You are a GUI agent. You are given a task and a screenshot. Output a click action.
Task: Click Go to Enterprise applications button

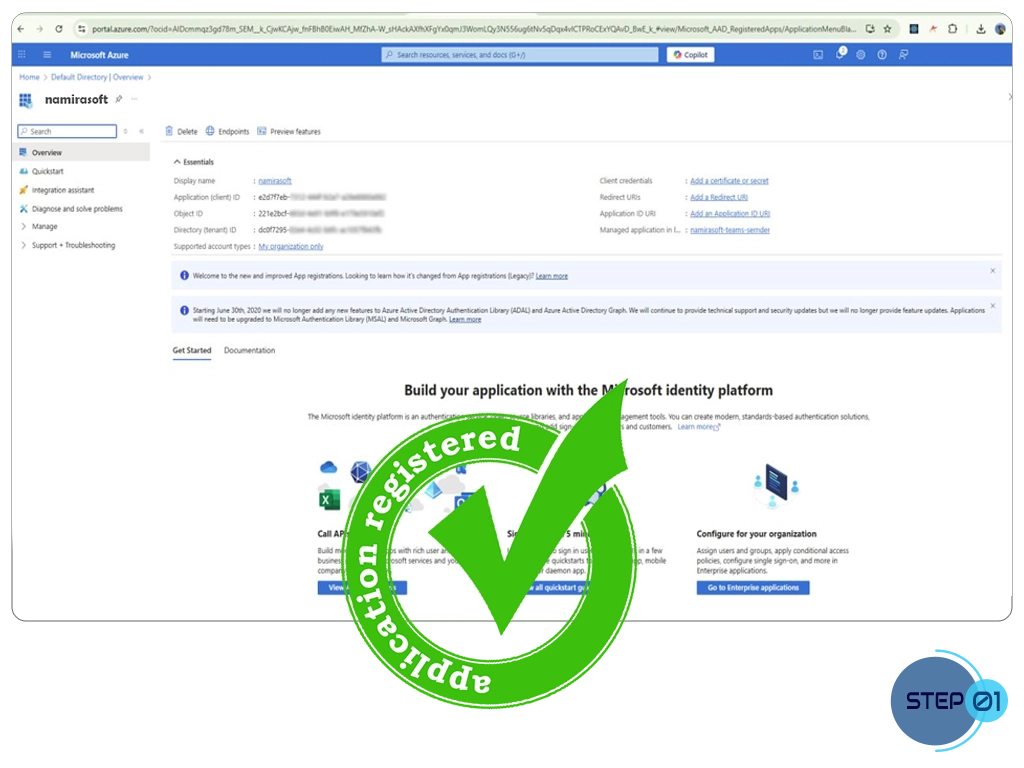click(x=753, y=588)
